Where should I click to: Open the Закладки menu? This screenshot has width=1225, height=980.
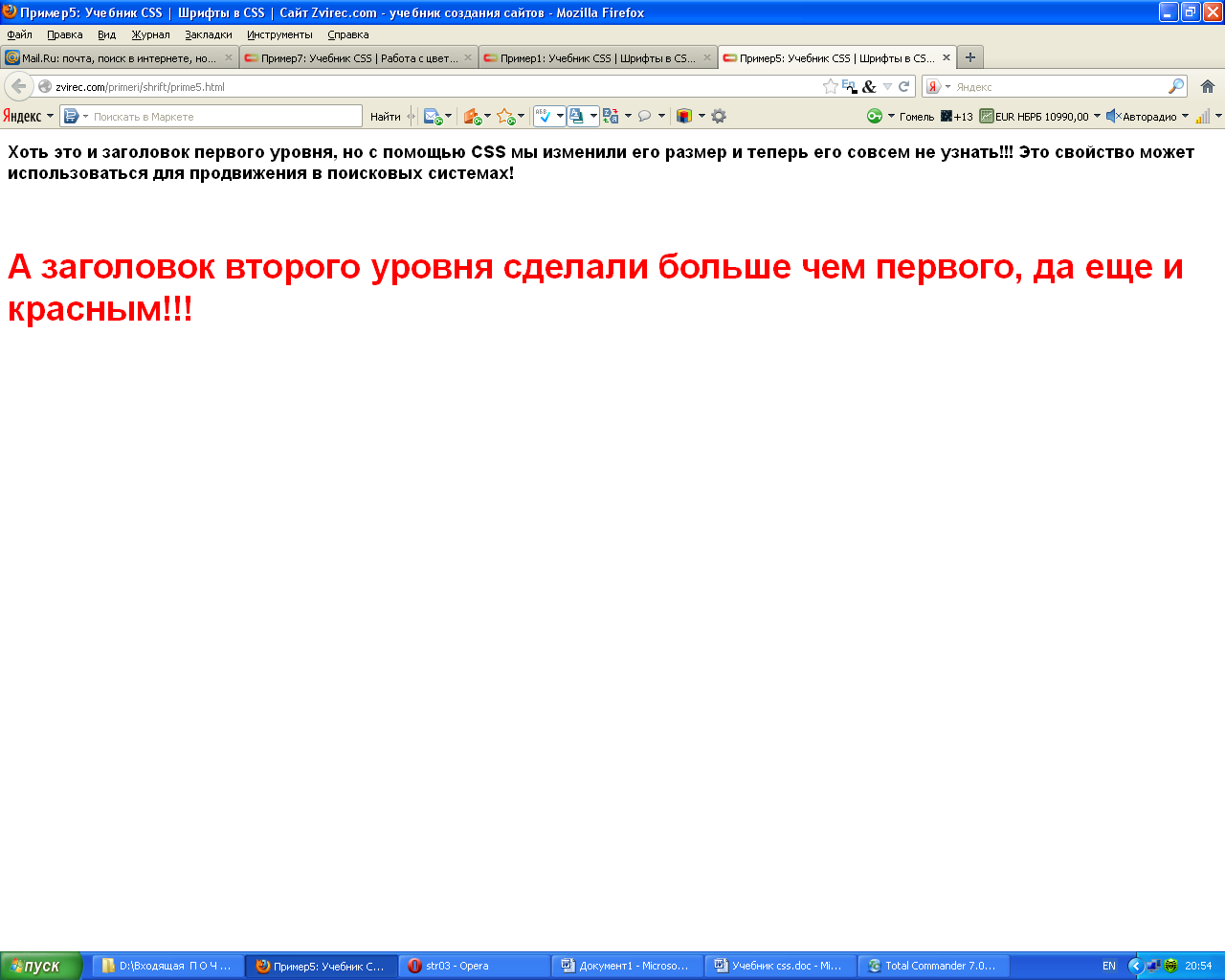tap(209, 34)
